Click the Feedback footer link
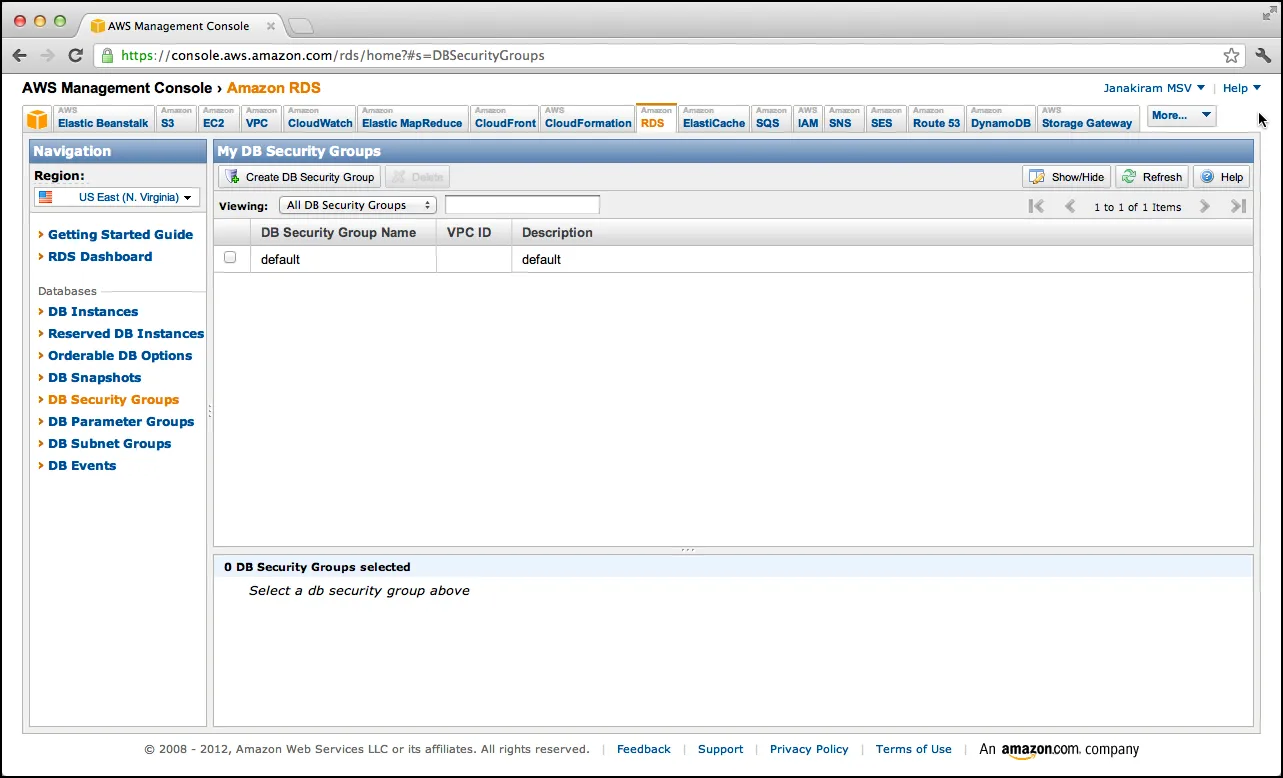 tap(644, 749)
